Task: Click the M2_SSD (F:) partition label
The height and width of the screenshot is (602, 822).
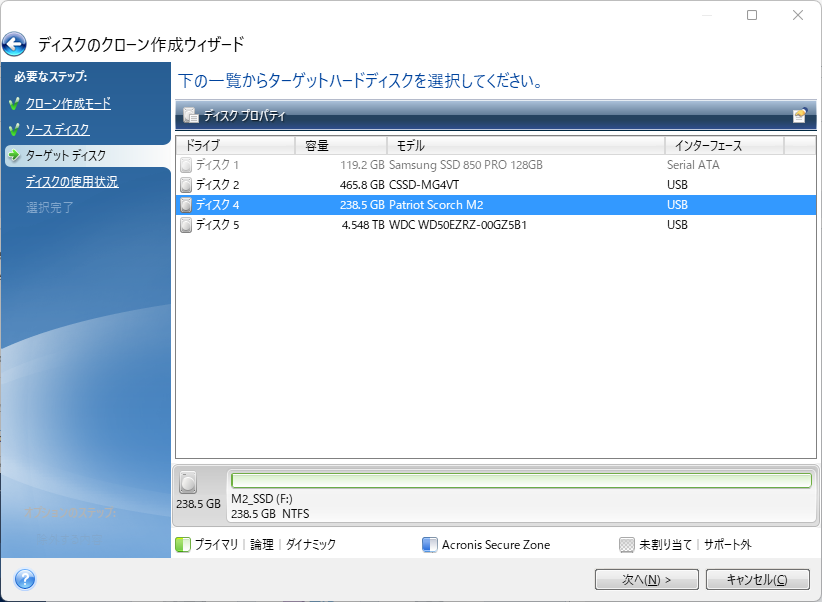Action: pyautogui.click(x=262, y=499)
